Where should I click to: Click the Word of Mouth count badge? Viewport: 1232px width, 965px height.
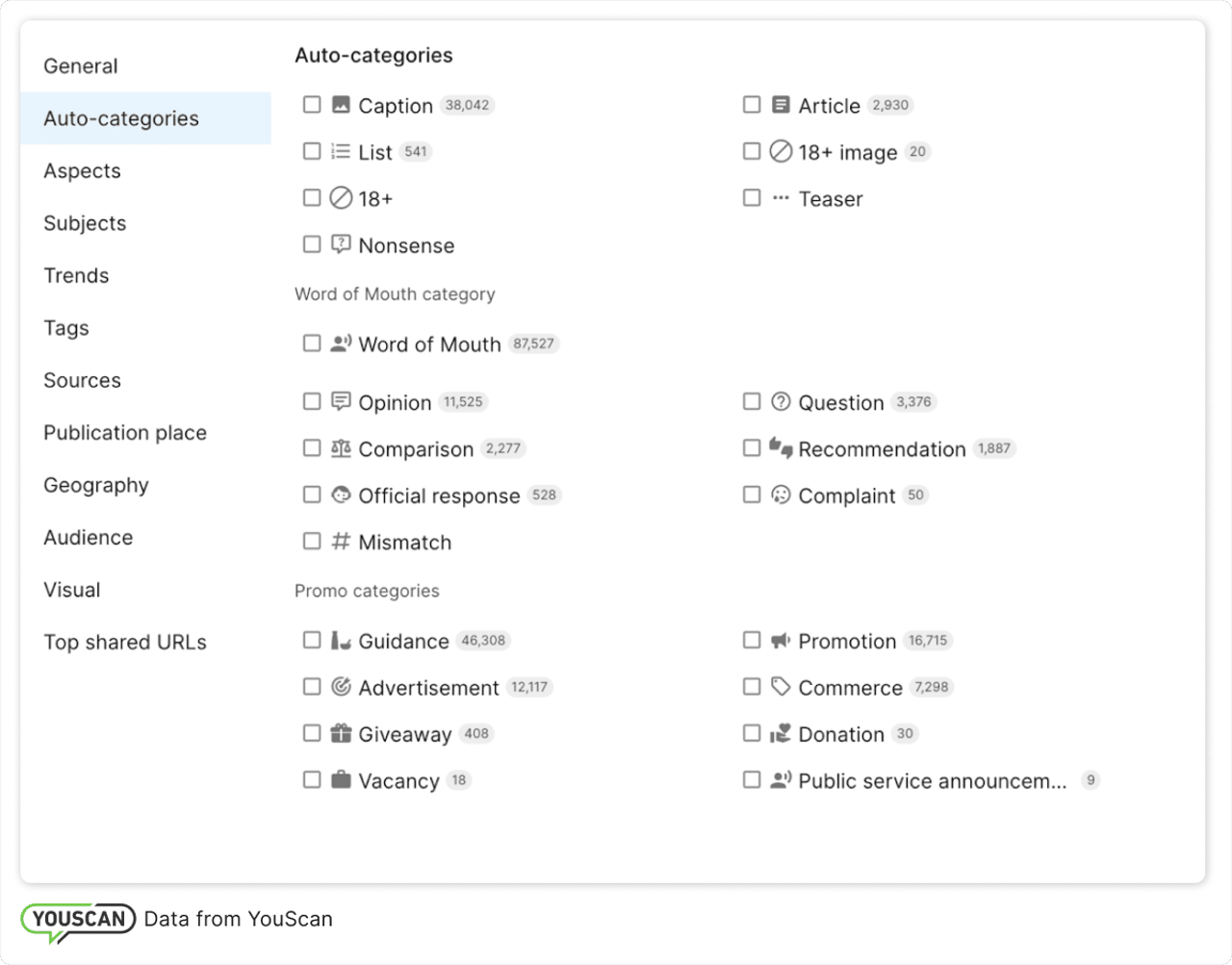click(533, 343)
